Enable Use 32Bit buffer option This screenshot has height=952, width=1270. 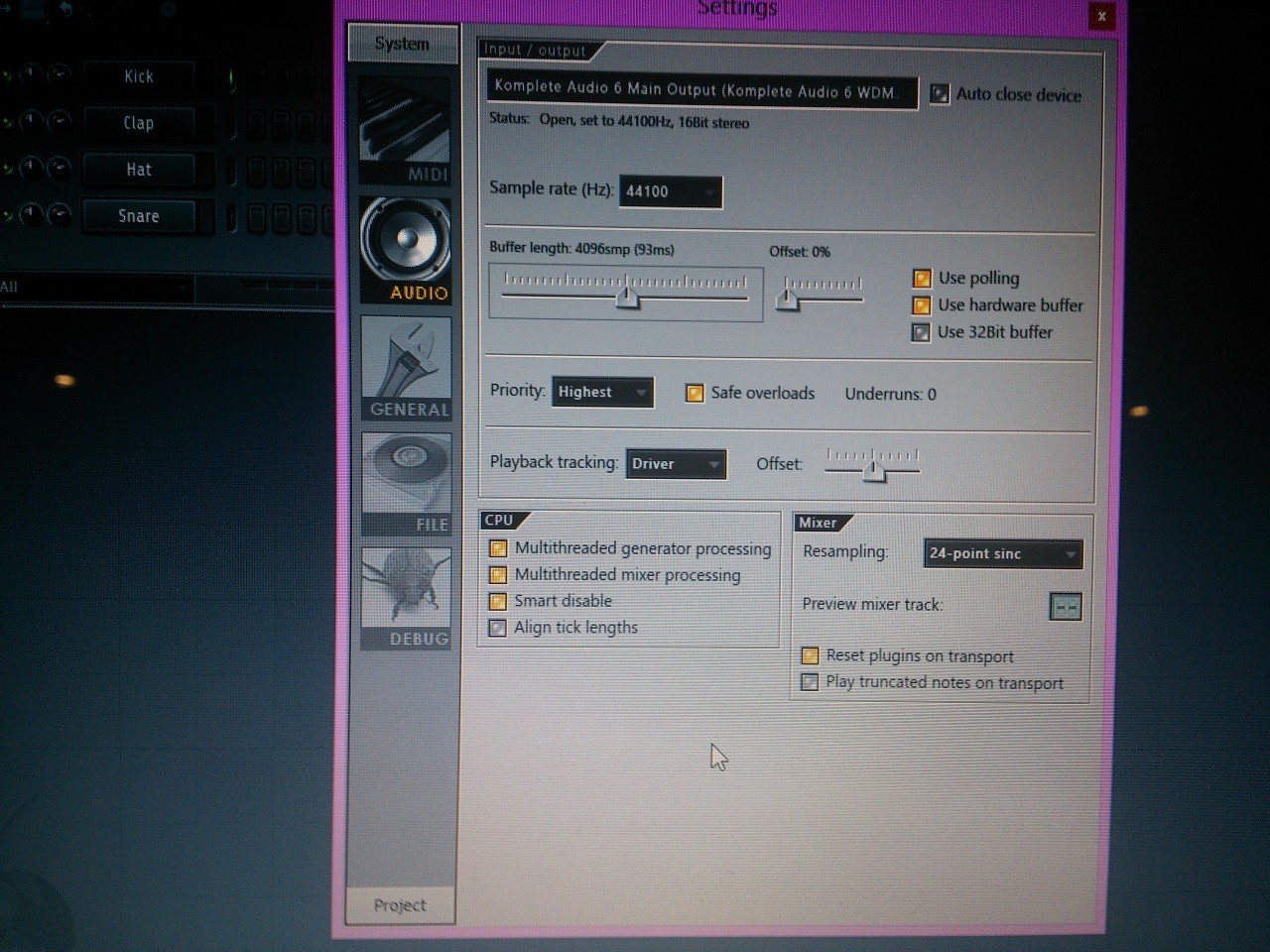point(982,332)
